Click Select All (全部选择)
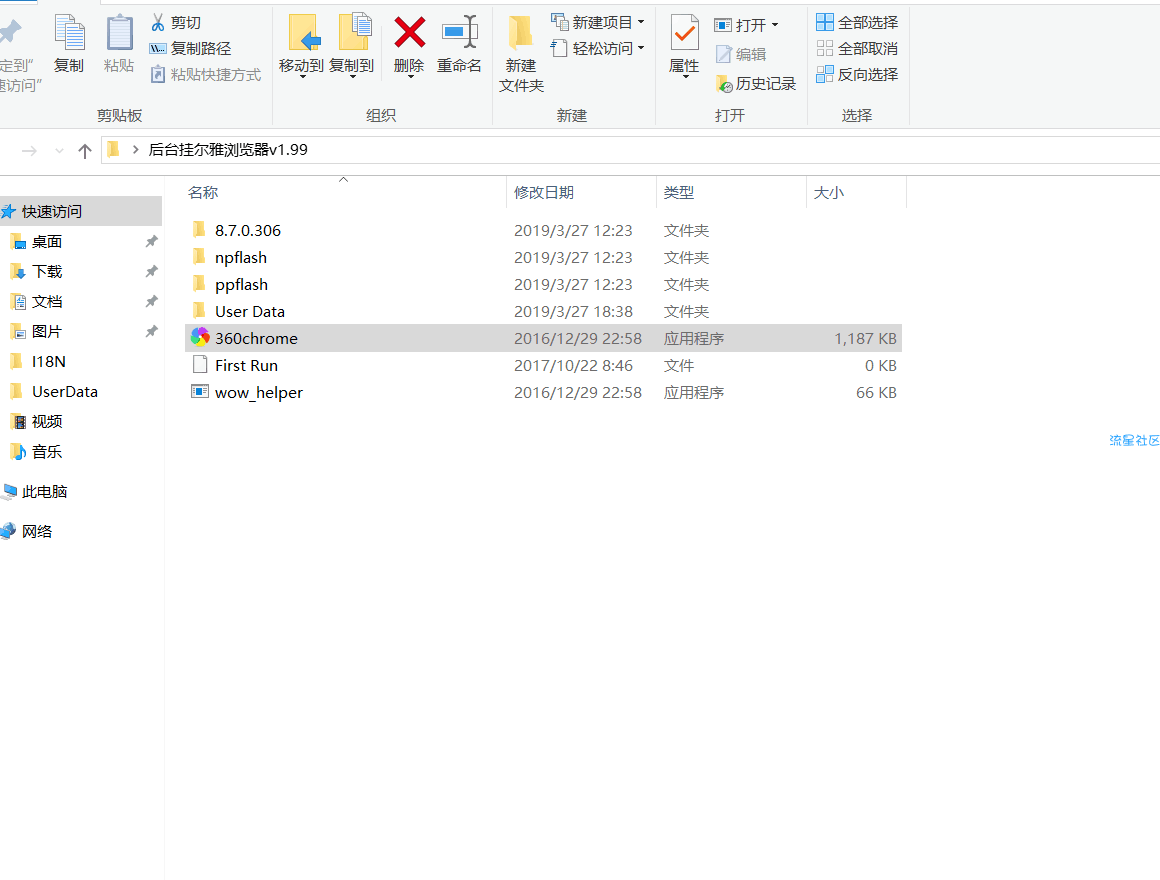Image resolution: width=1160 pixels, height=880 pixels. point(857,23)
